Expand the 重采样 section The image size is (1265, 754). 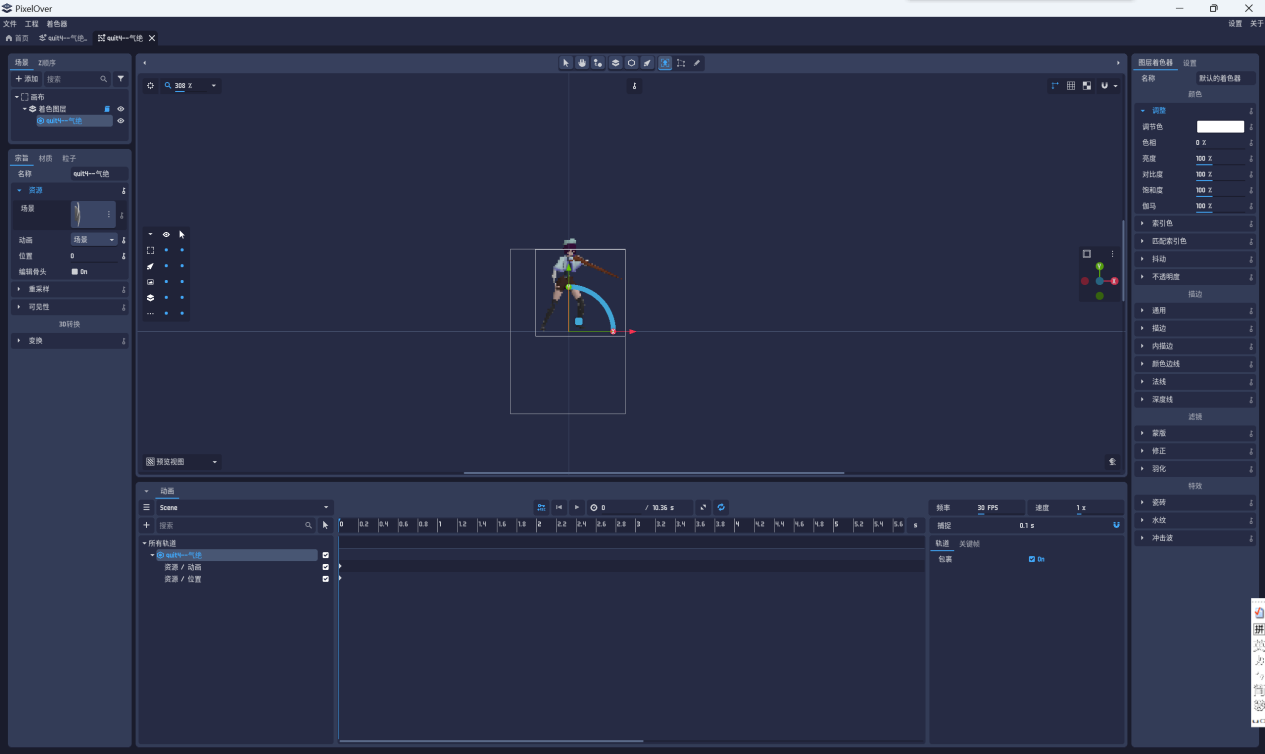coord(69,289)
